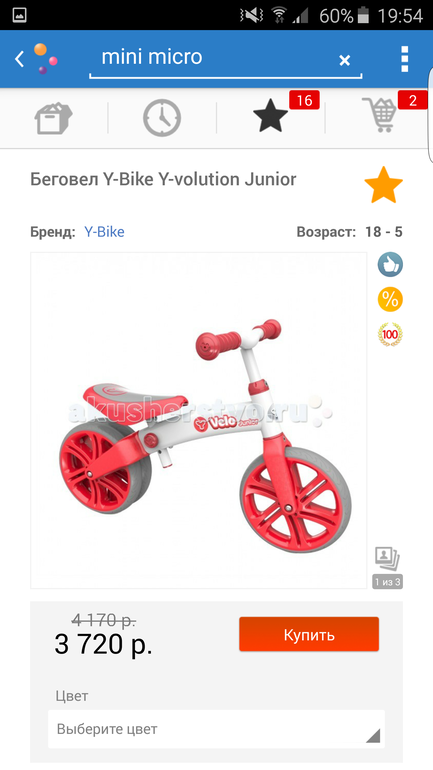This screenshot has height=770, width=433.
Task: Open the photo gallery icon
Action: (387, 559)
